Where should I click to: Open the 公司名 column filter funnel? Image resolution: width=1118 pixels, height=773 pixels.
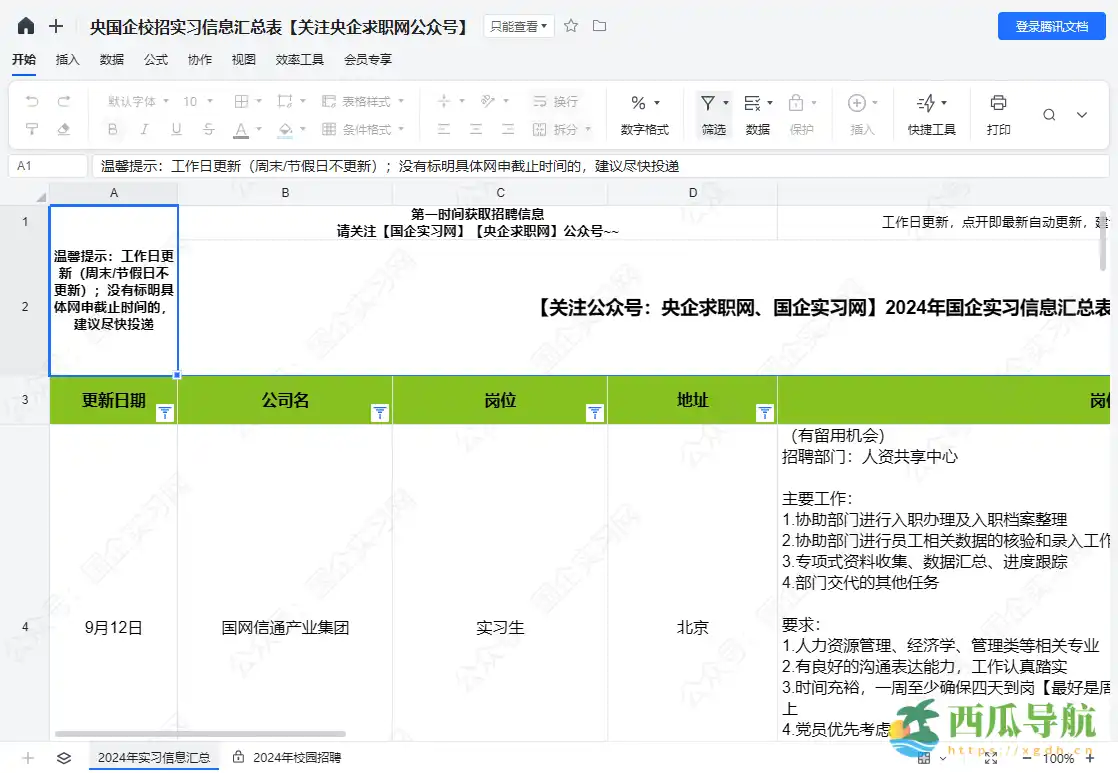tap(379, 412)
